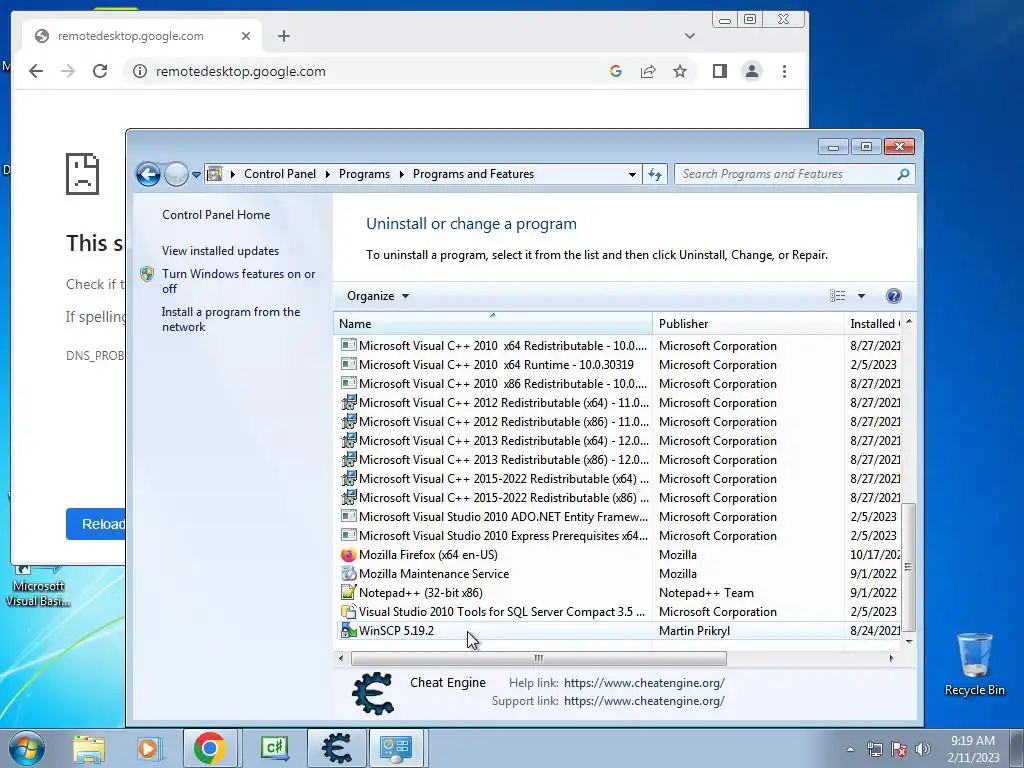Select Microsoft Visual C++ 2010 x64 Redistributable
The height and width of the screenshot is (768, 1024).
[619, 345]
